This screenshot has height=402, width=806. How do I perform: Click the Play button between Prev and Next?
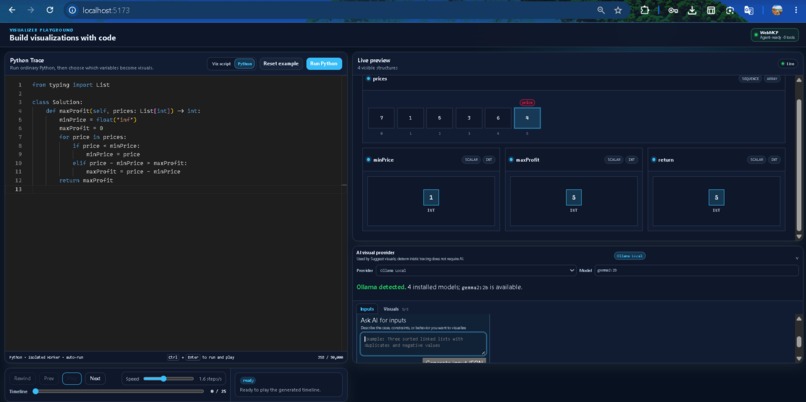click(72, 378)
